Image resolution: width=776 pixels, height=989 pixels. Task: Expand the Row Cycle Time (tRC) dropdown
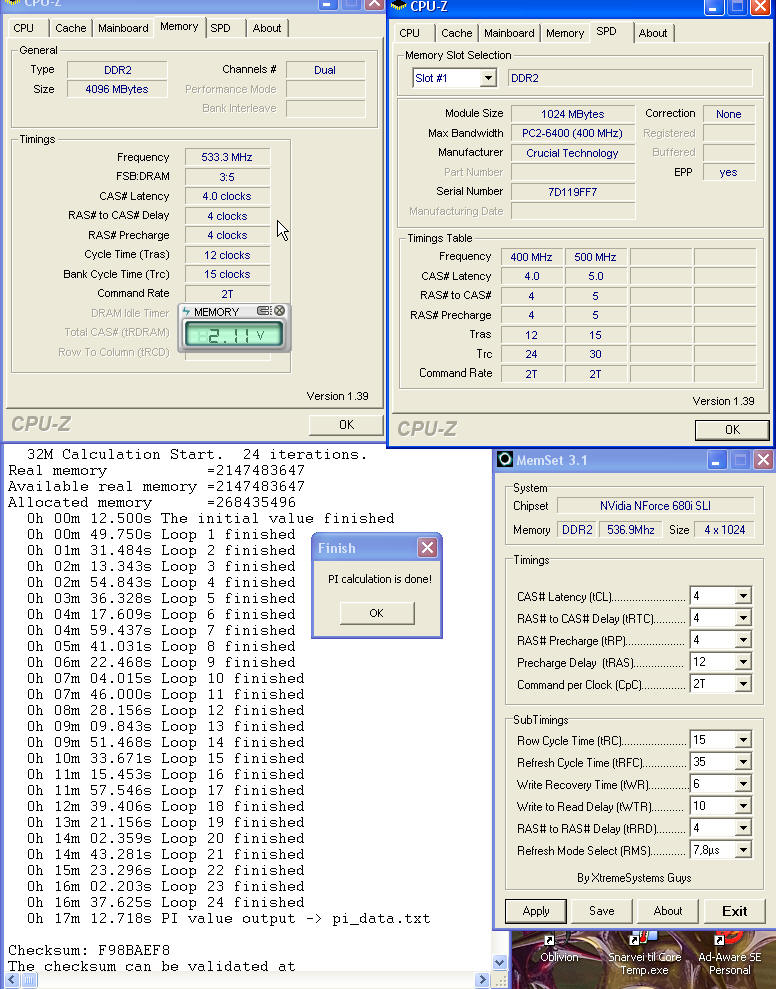coord(743,740)
